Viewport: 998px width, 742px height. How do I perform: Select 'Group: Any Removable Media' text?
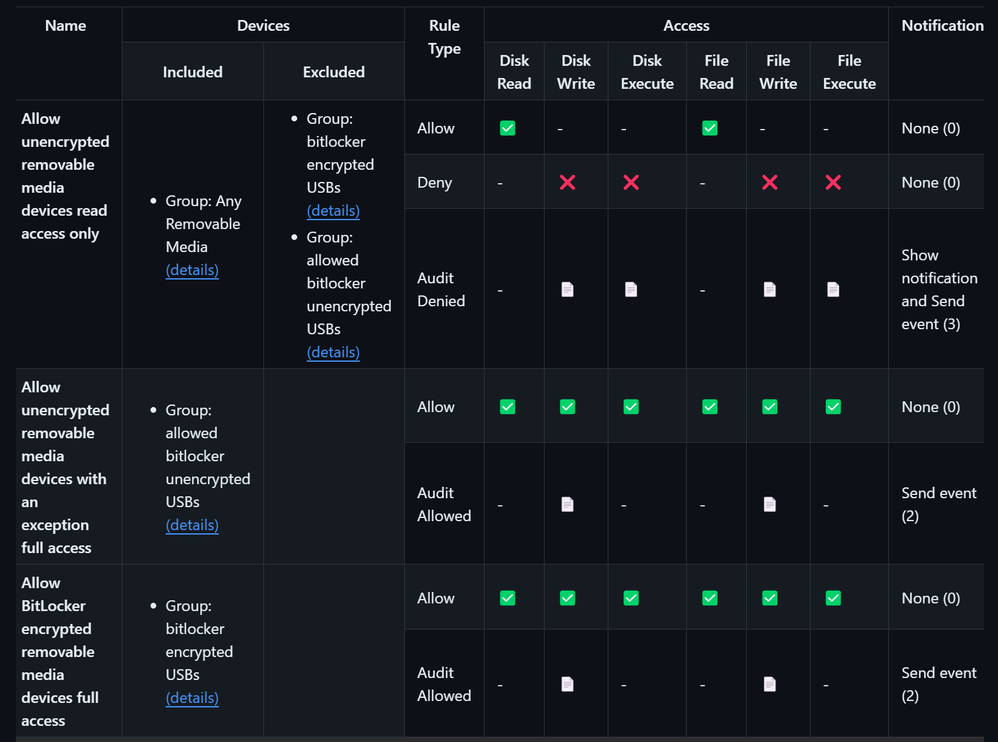tap(203, 224)
